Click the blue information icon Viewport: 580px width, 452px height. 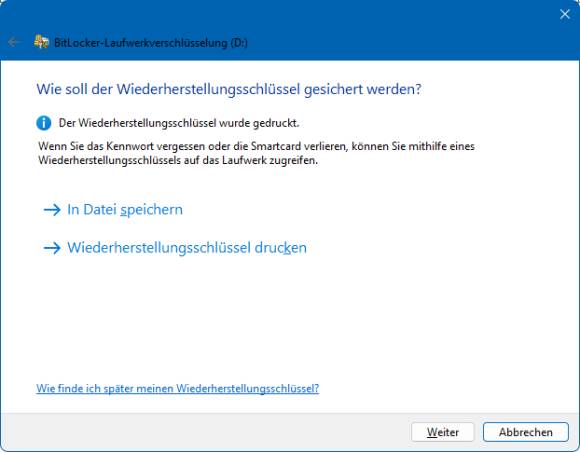pyautogui.click(x=44, y=123)
